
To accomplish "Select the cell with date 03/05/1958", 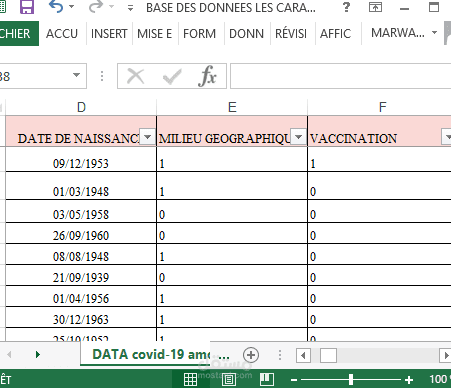I will (x=81, y=211).
